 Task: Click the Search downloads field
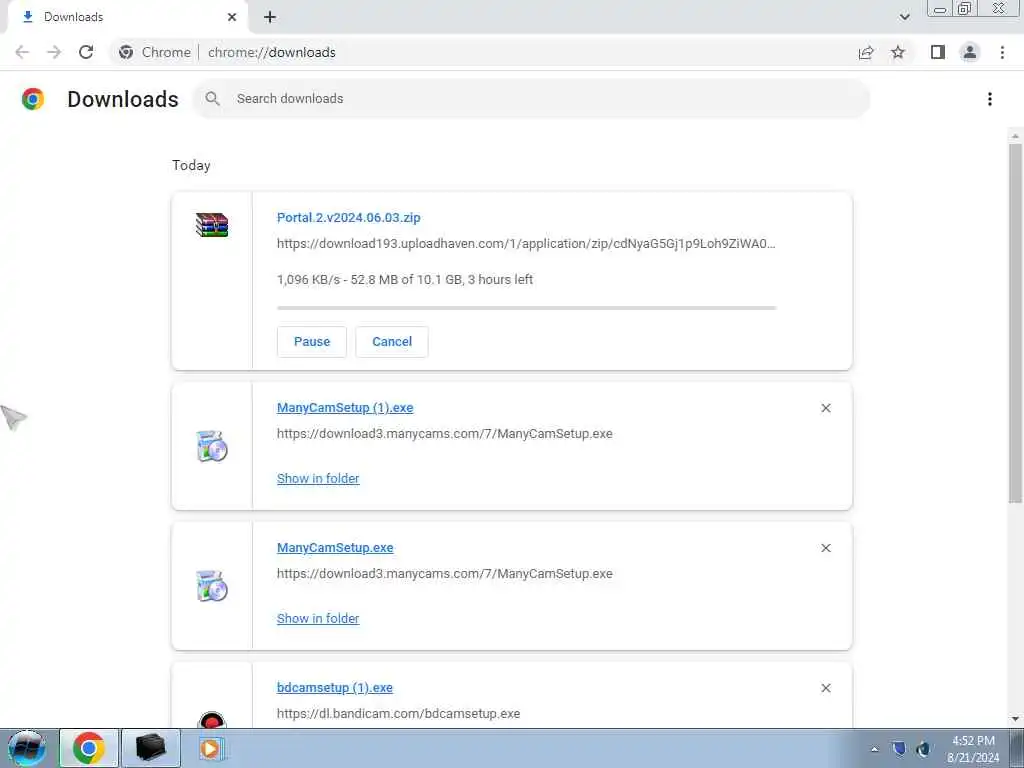531,99
